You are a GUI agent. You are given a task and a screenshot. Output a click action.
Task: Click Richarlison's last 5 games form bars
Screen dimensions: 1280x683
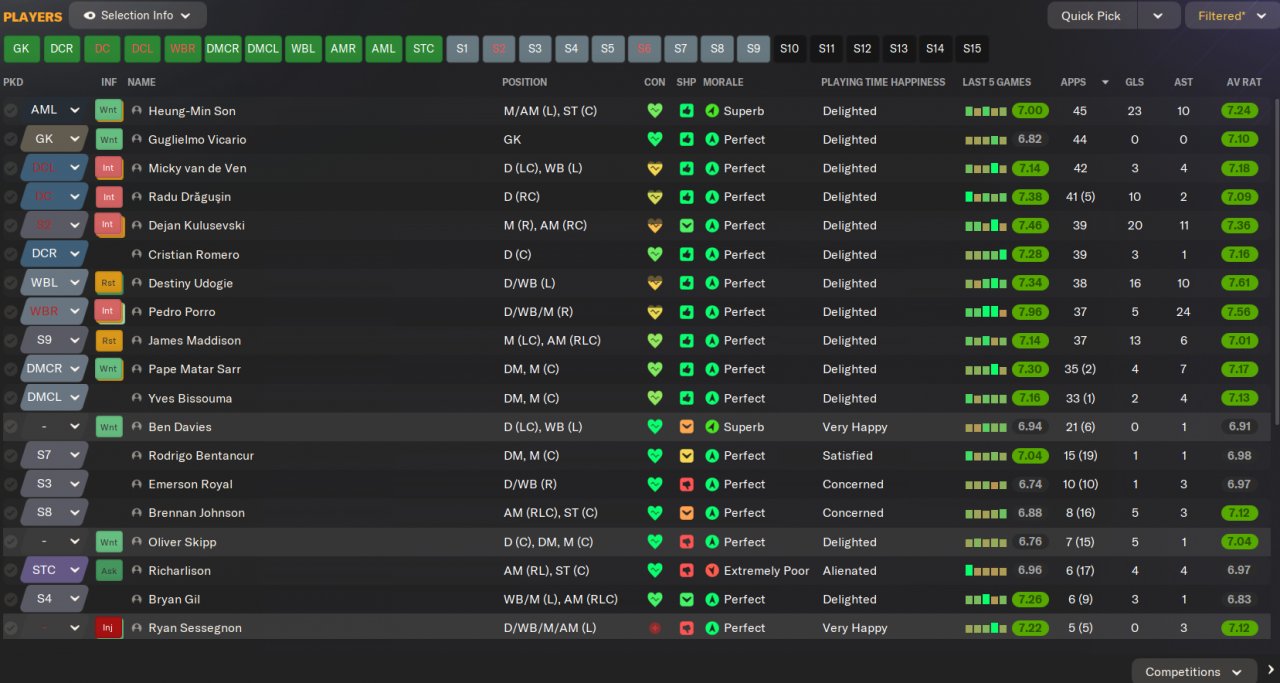pos(986,570)
